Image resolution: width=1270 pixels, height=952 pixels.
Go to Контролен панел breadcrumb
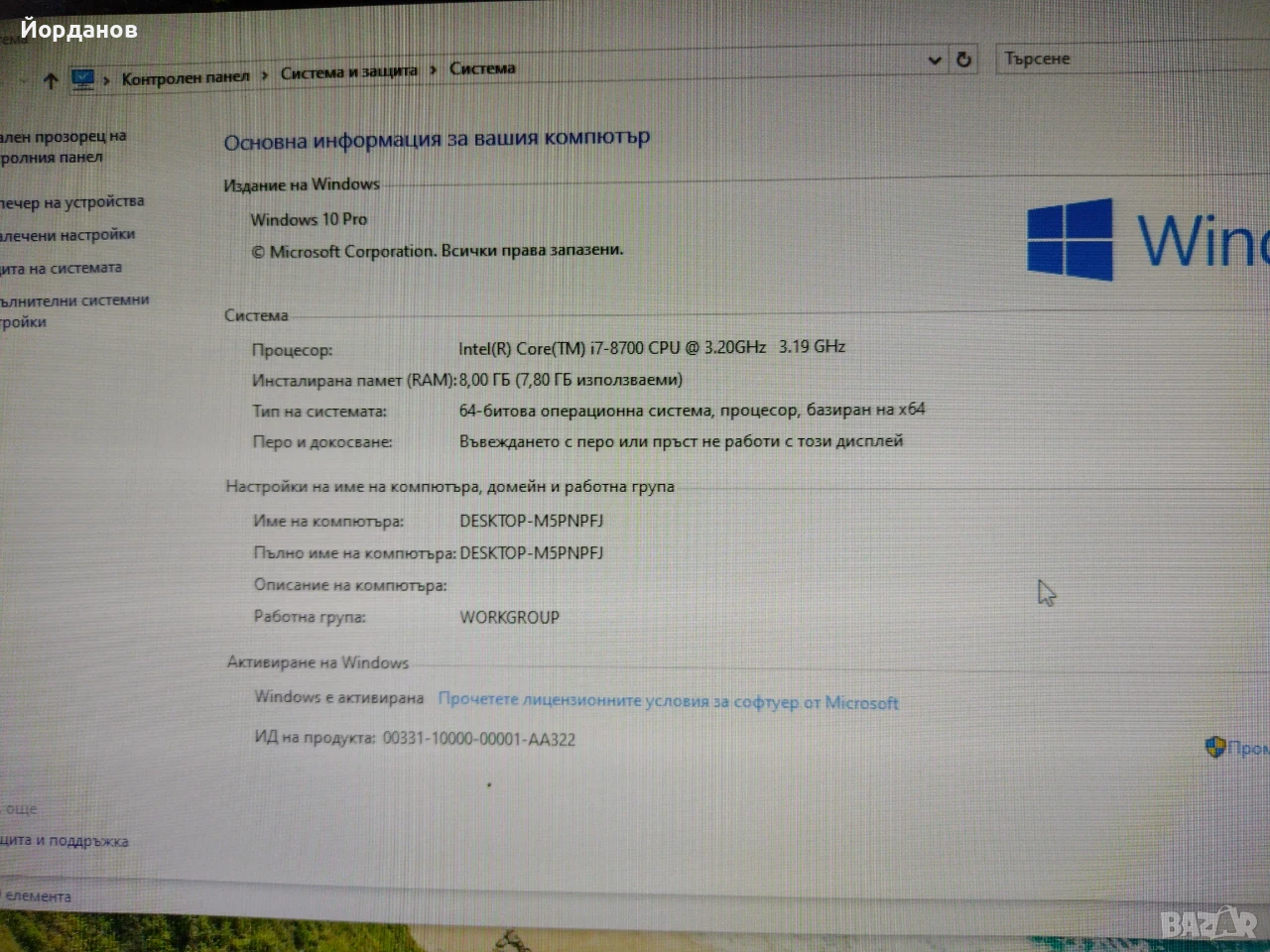tap(186, 78)
